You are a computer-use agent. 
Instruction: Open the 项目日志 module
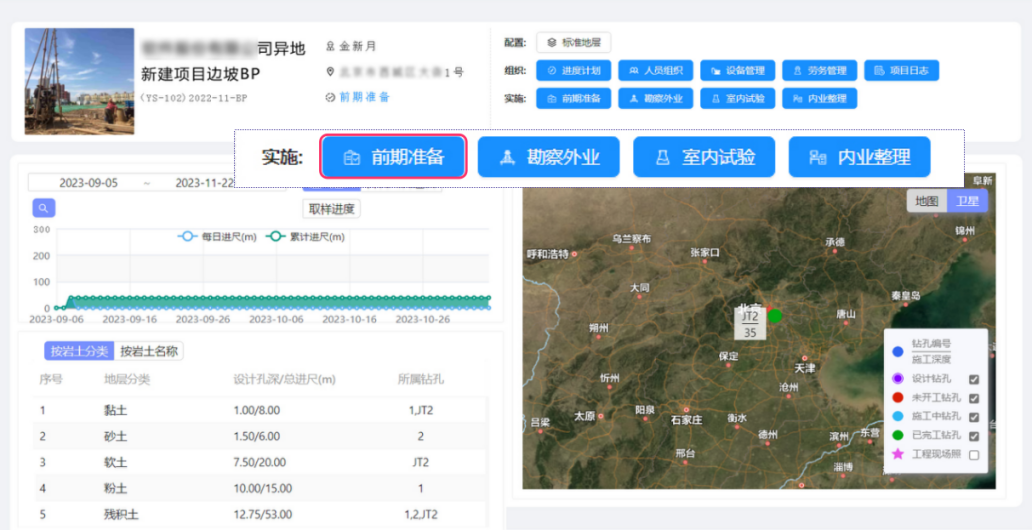[x=901, y=71]
